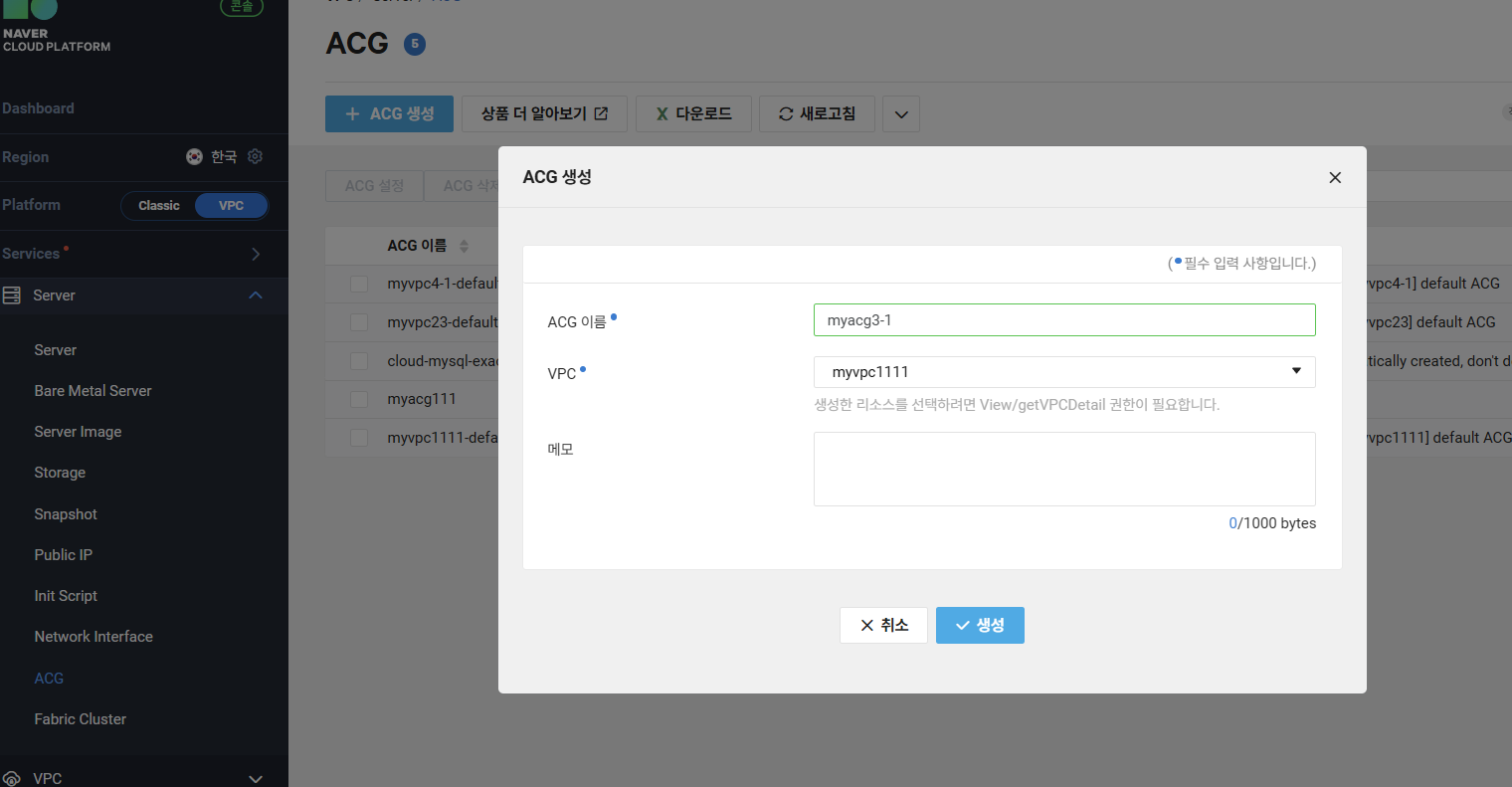
Task: Open 상품 더 알아보기 link button
Action: (x=544, y=114)
